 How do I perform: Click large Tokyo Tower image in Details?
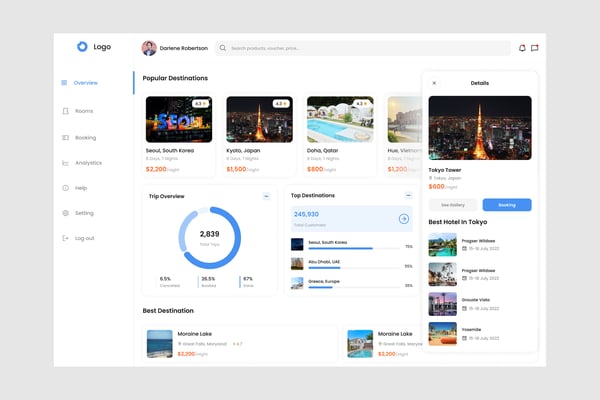[x=480, y=128]
